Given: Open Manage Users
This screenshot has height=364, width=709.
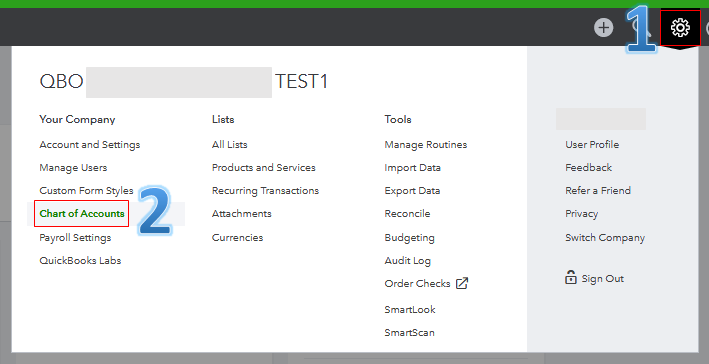Looking at the screenshot, I should pos(73,168).
